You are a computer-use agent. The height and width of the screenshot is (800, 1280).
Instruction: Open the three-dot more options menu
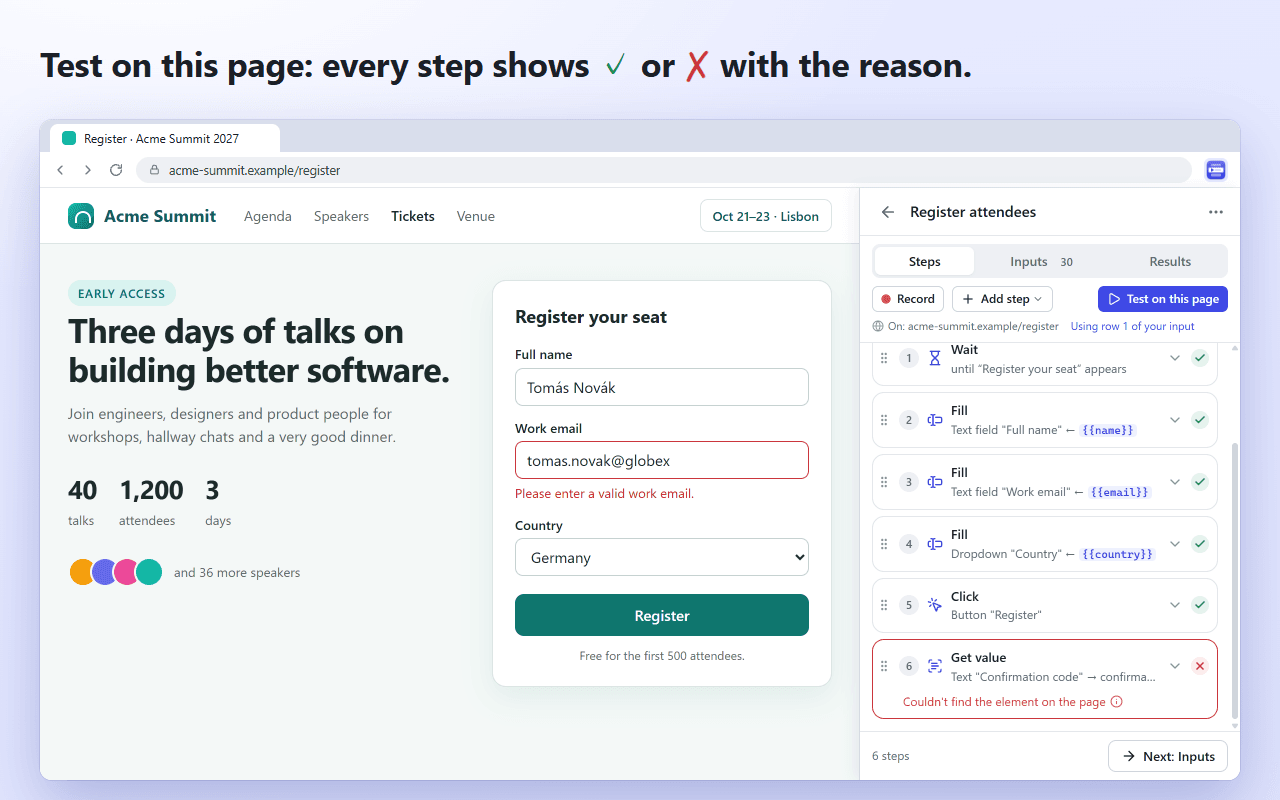(x=1216, y=212)
